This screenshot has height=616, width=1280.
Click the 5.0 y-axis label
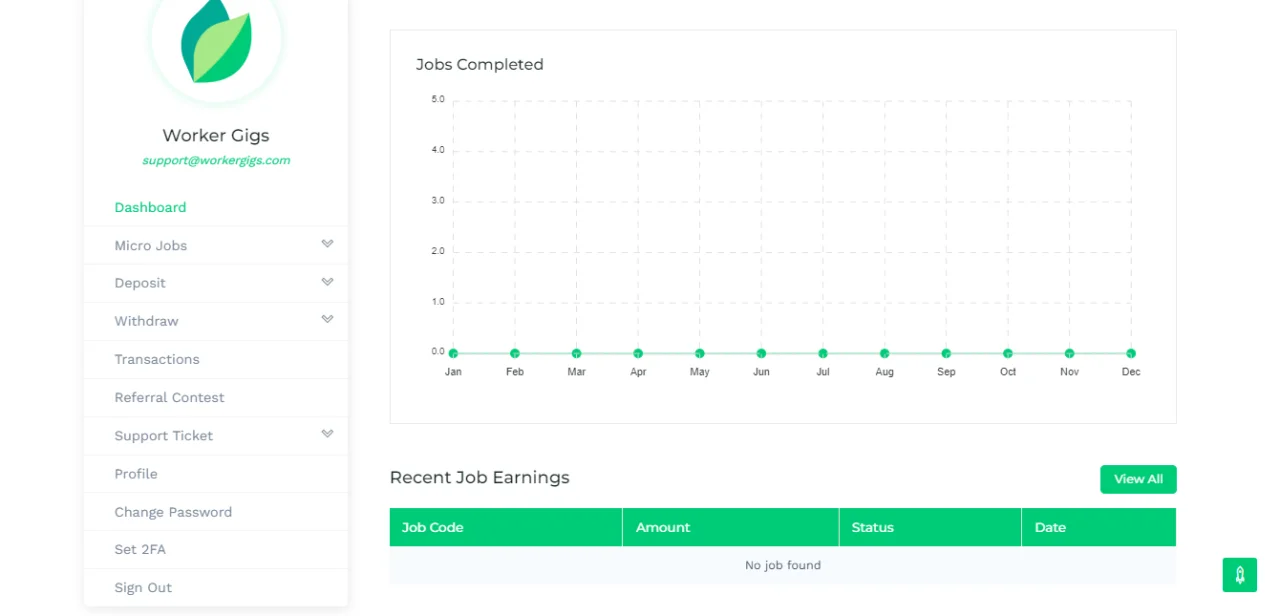438,99
